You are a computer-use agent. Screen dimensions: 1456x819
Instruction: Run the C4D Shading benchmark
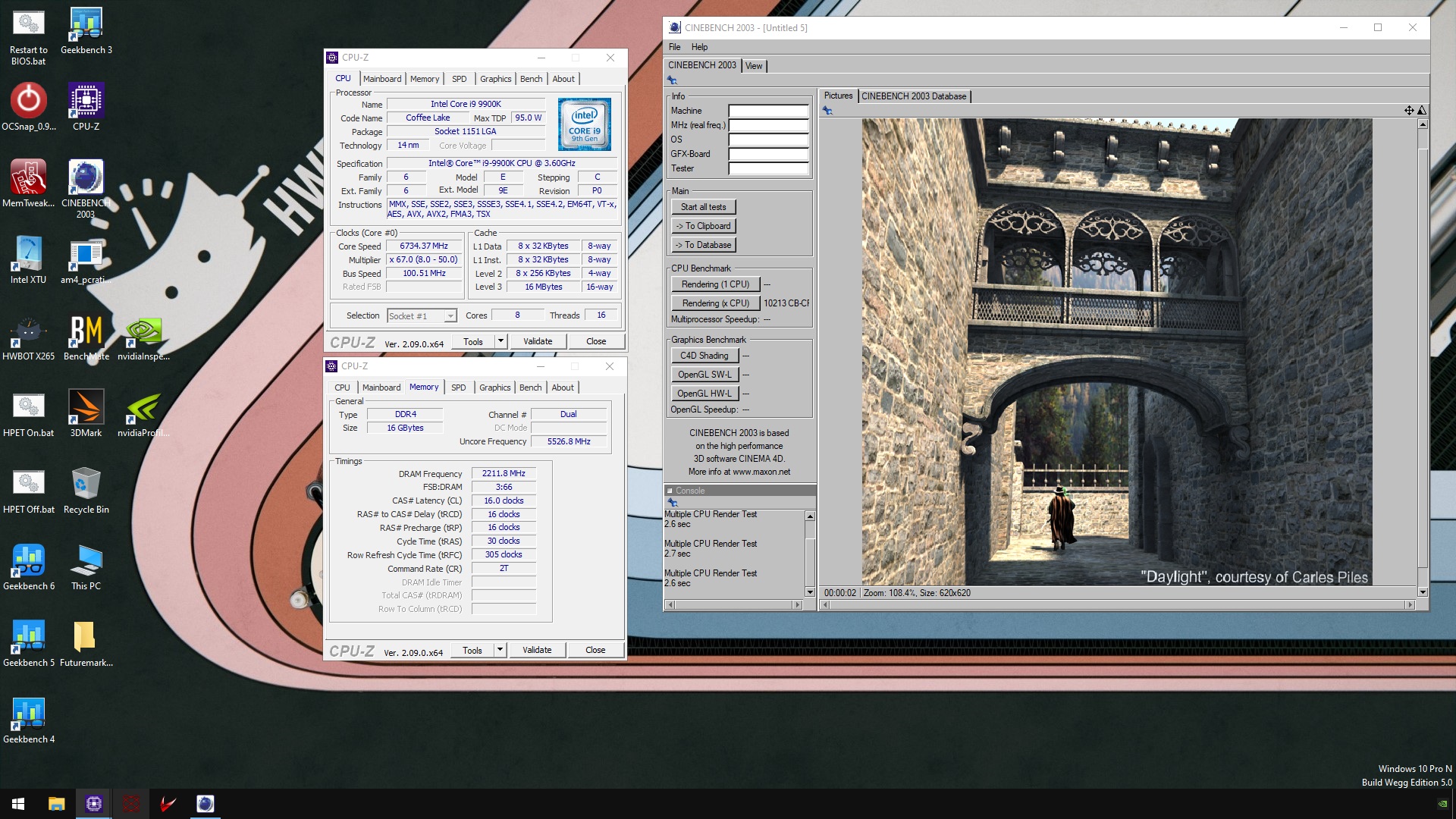tap(704, 356)
